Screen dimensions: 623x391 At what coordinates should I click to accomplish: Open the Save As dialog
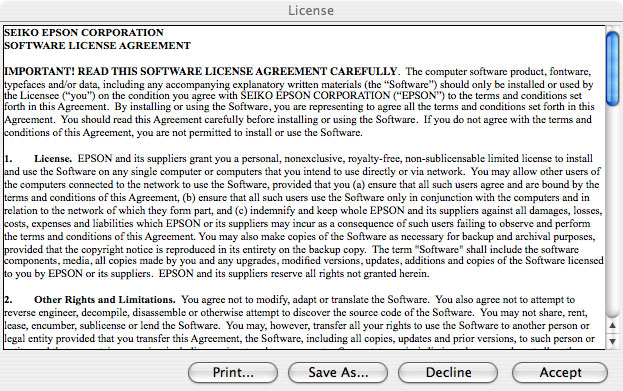pos(338,373)
